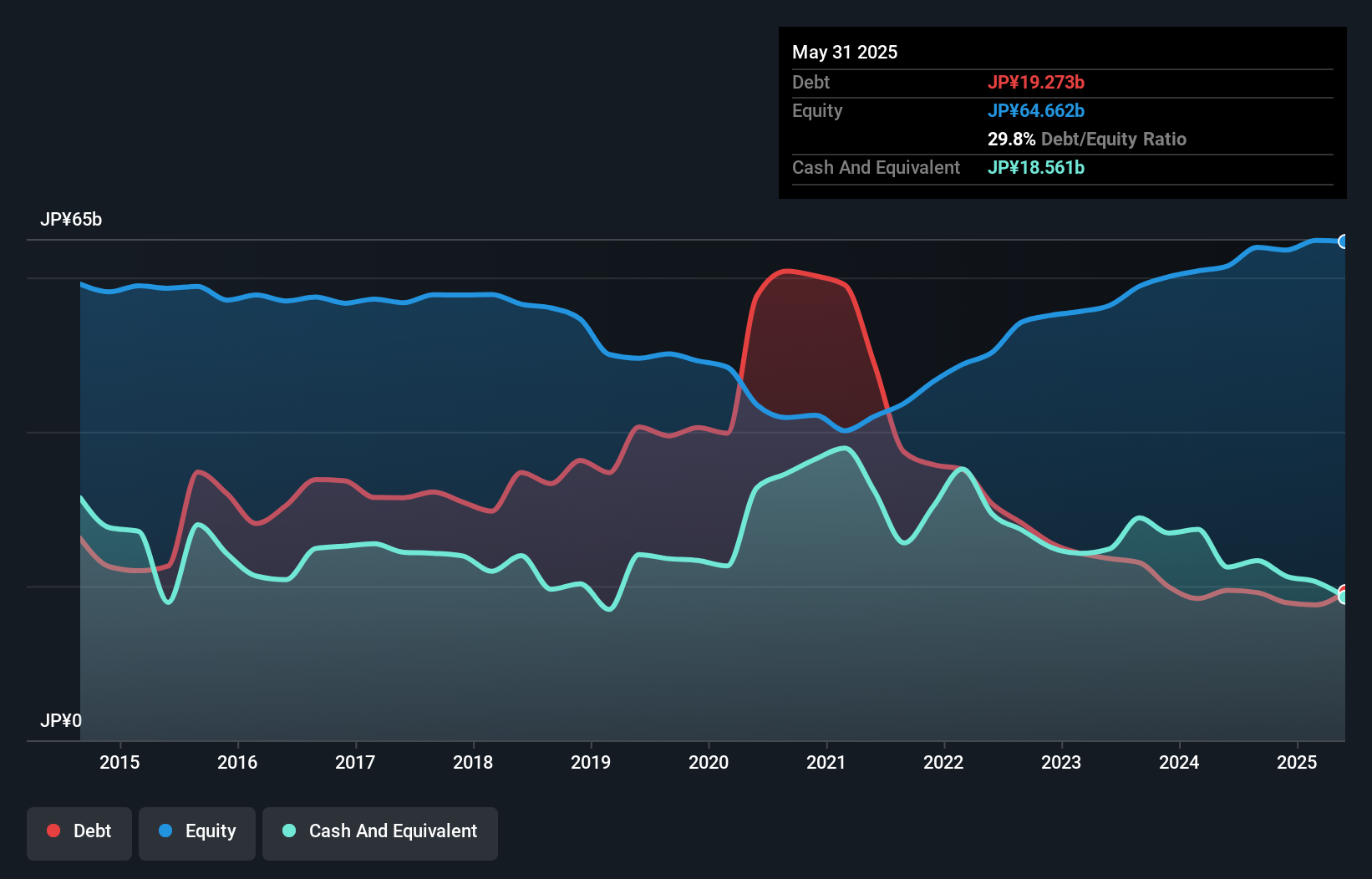The image size is (1372, 879).
Task: Click the Equity value JP¥64.662b
Action: (1036, 110)
